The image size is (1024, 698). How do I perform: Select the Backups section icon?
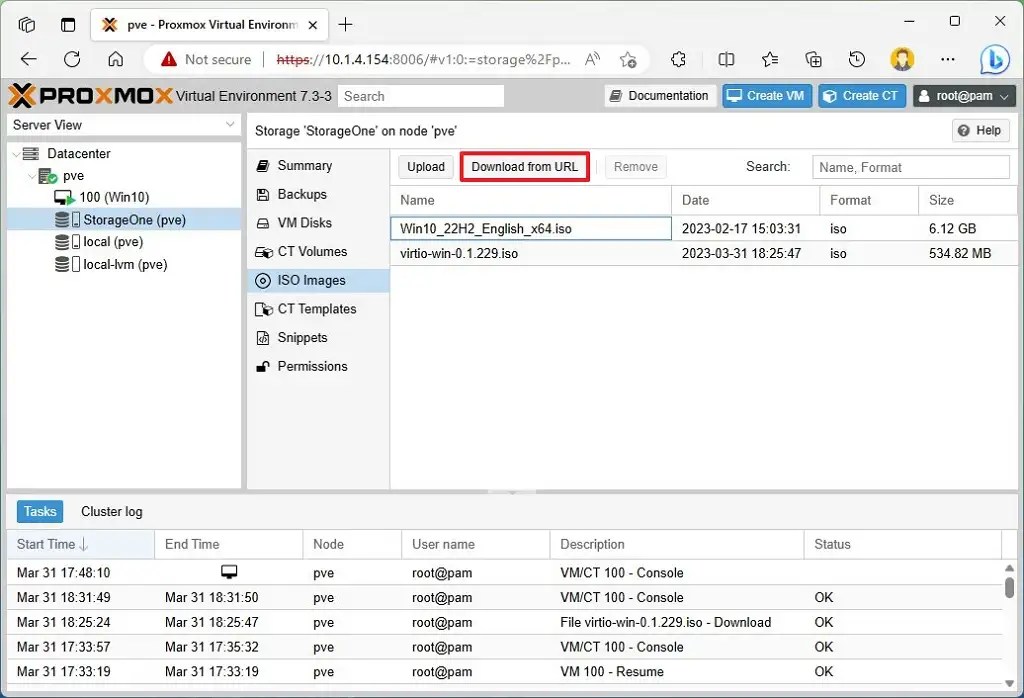click(x=265, y=194)
